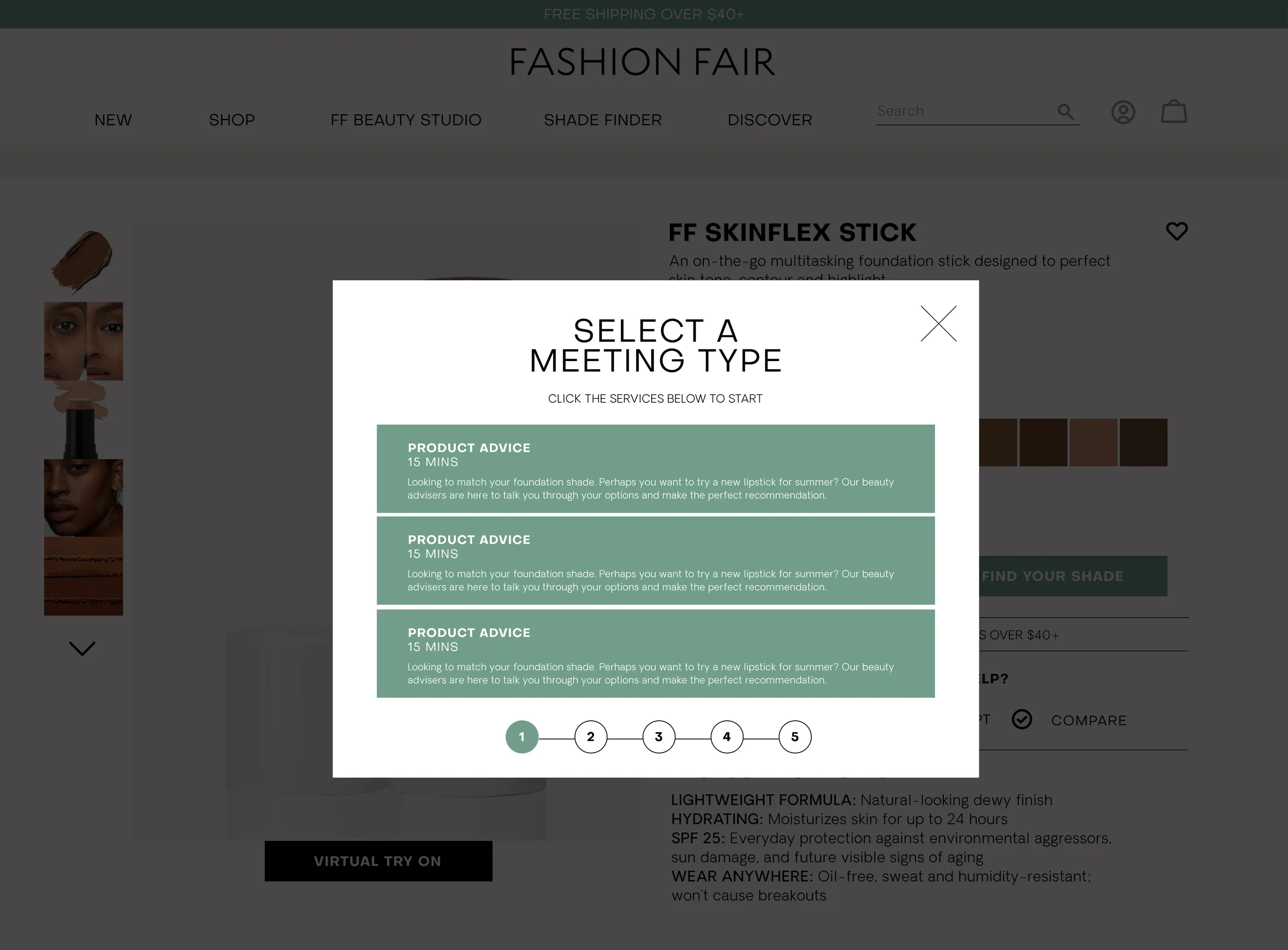The width and height of the screenshot is (1288, 950).
Task: Open the shopping bag icon
Action: click(x=1174, y=112)
